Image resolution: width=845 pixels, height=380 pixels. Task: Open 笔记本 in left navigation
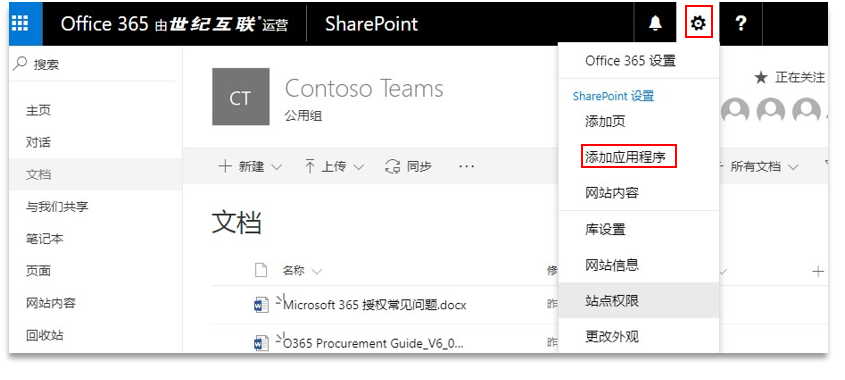click(45, 238)
